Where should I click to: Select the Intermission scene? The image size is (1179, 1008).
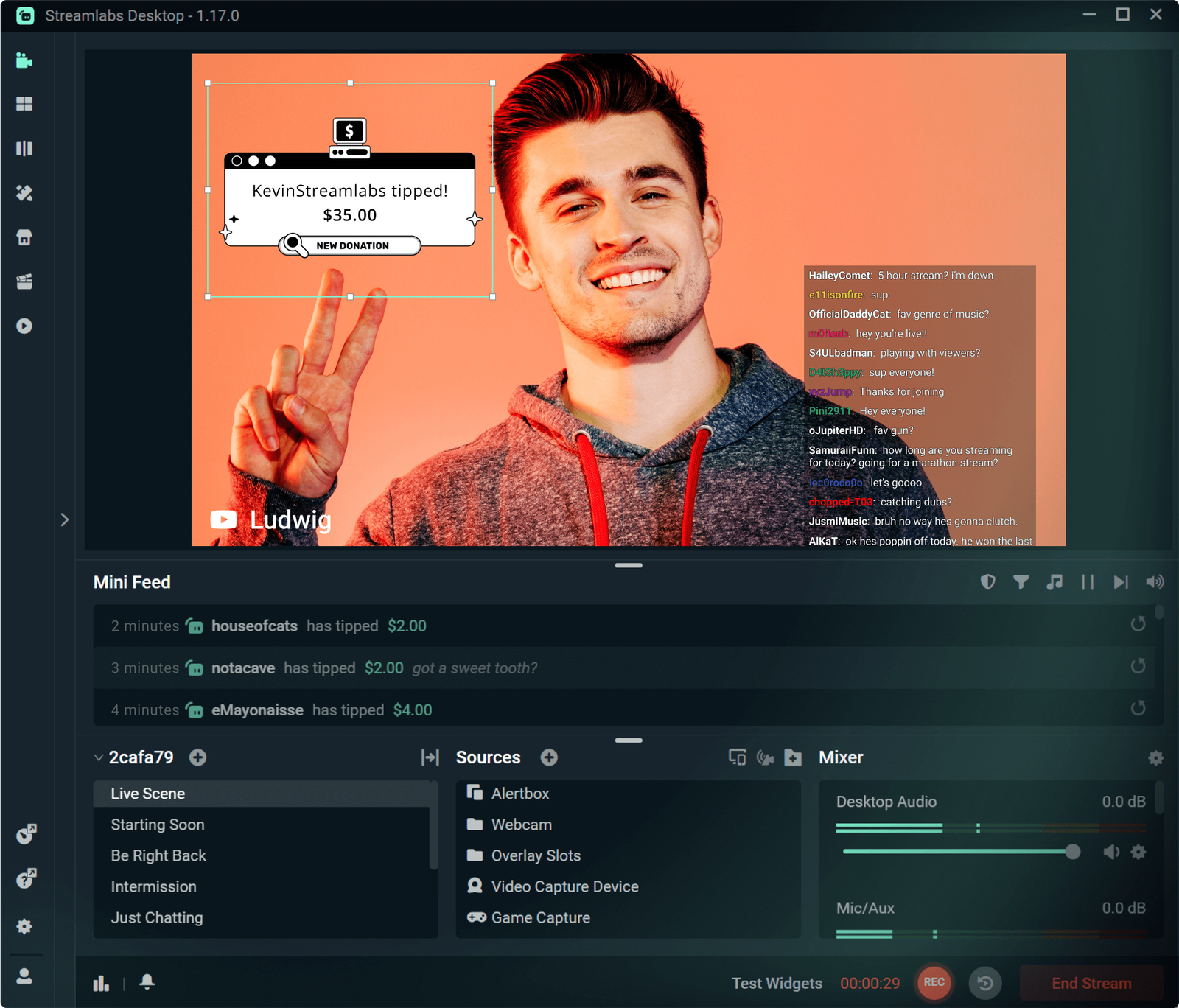coord(262,886)
